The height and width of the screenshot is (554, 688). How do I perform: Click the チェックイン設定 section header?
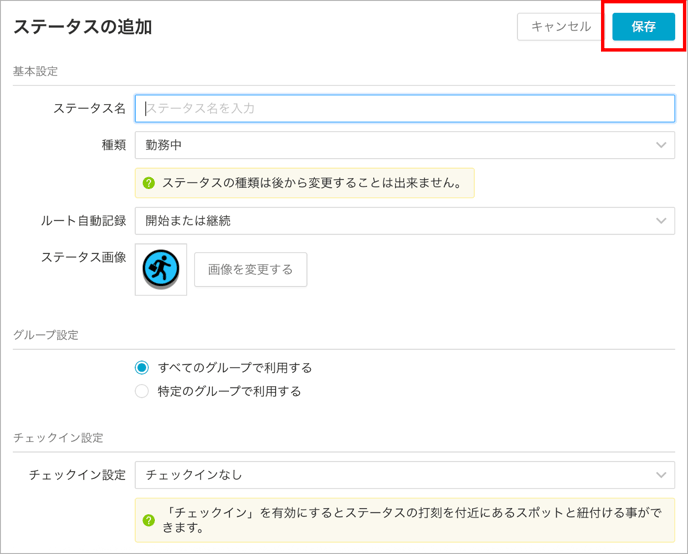58,438
